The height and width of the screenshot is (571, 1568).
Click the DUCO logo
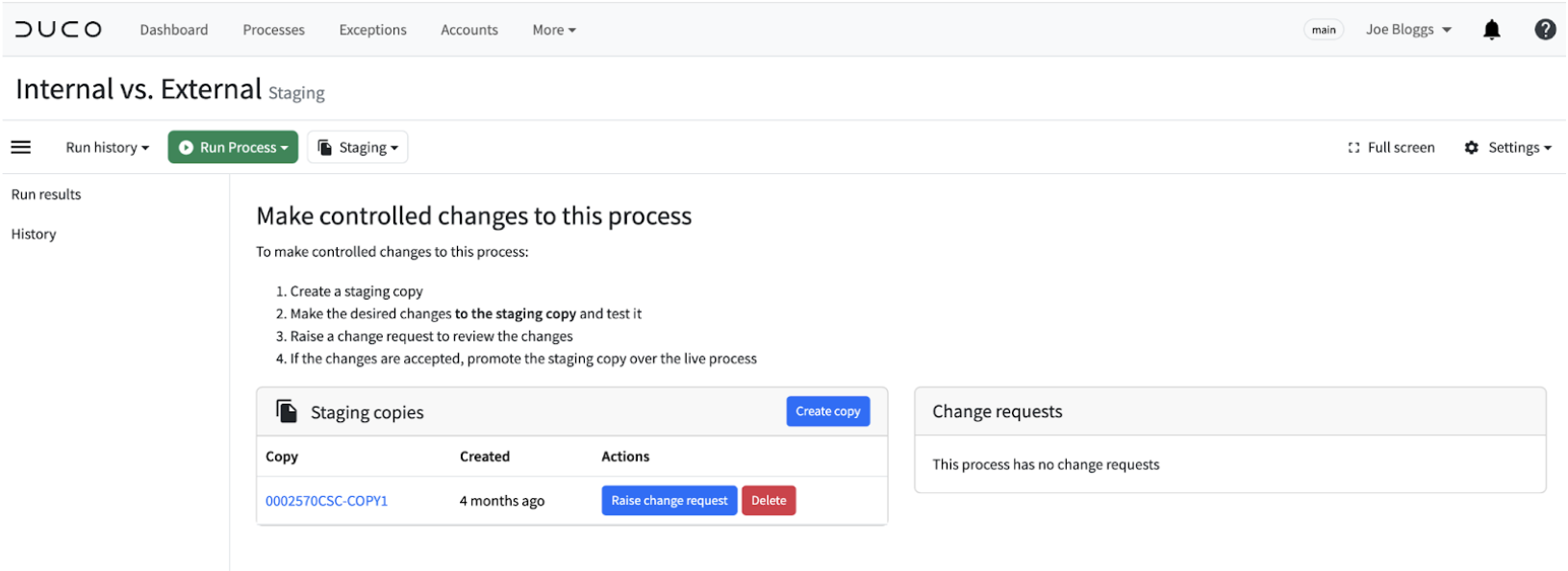click(x=59, y=30)
